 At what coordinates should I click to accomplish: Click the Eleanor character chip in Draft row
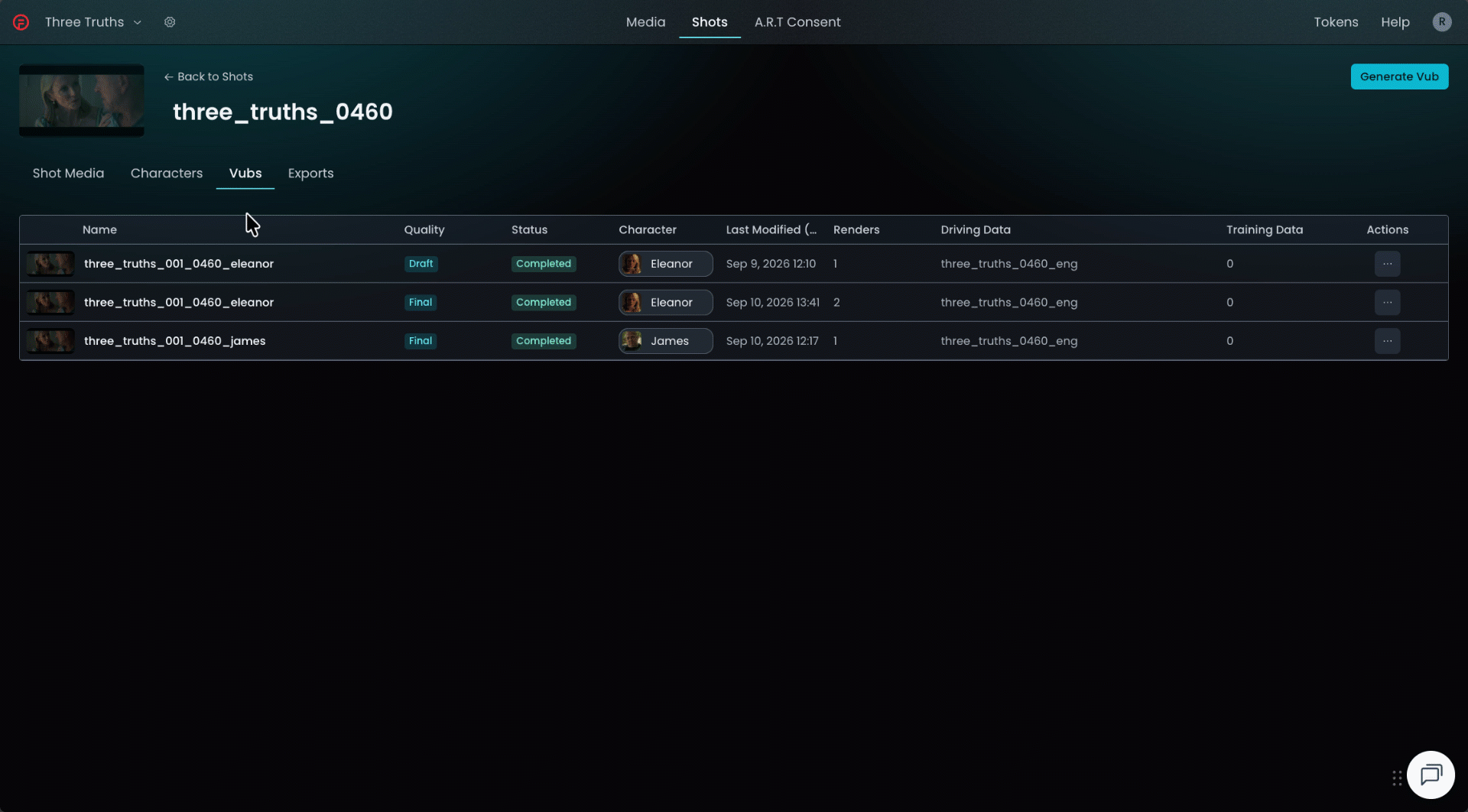pos(665,264)
